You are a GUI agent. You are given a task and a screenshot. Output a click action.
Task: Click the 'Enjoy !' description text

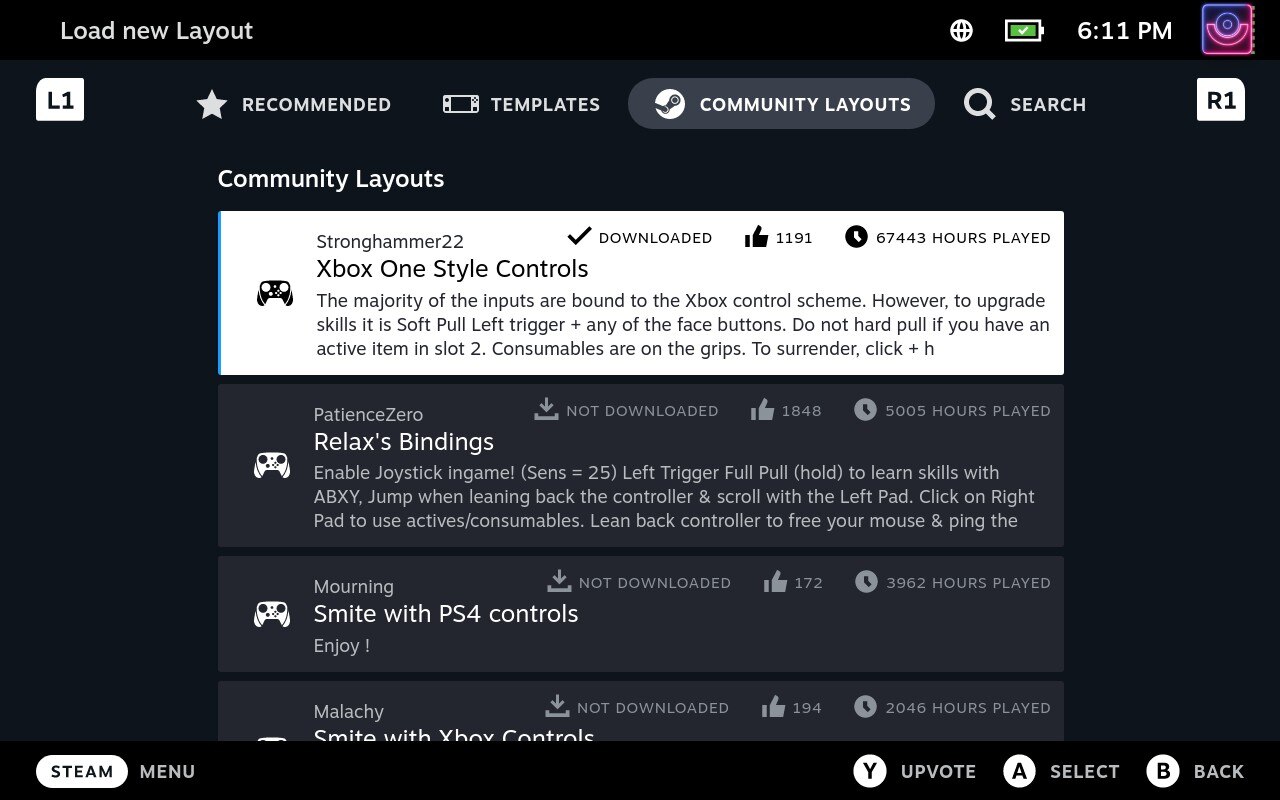(342, 645)
